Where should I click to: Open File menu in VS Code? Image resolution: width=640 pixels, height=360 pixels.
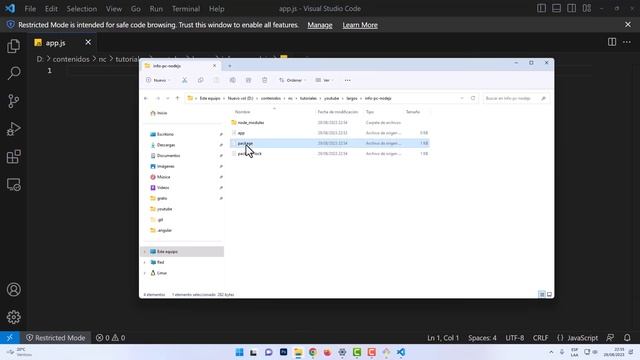click(30, 9)
